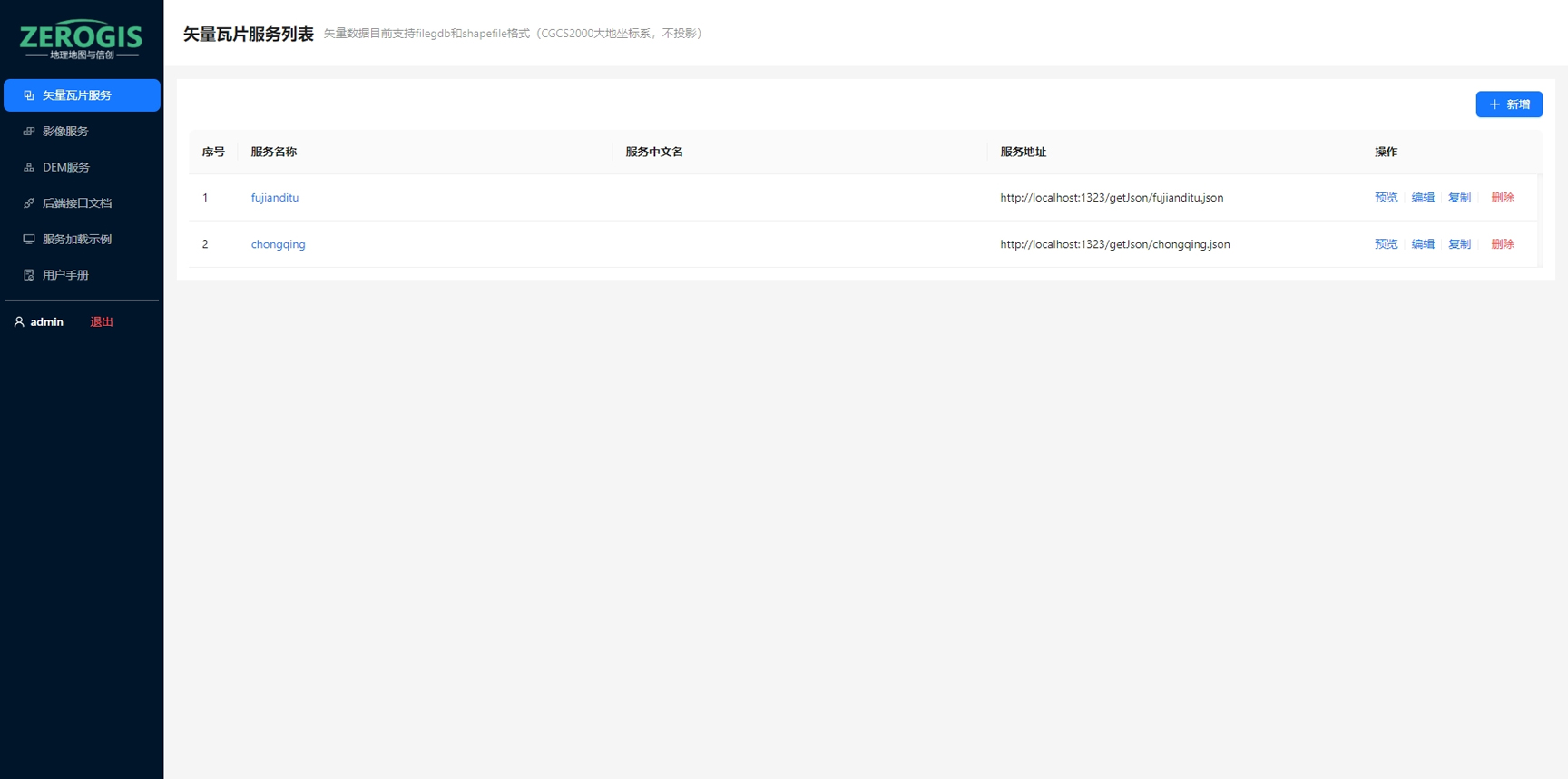
Task: Click the DEM服务 icon in sidebar
Action: click(29, 167)
